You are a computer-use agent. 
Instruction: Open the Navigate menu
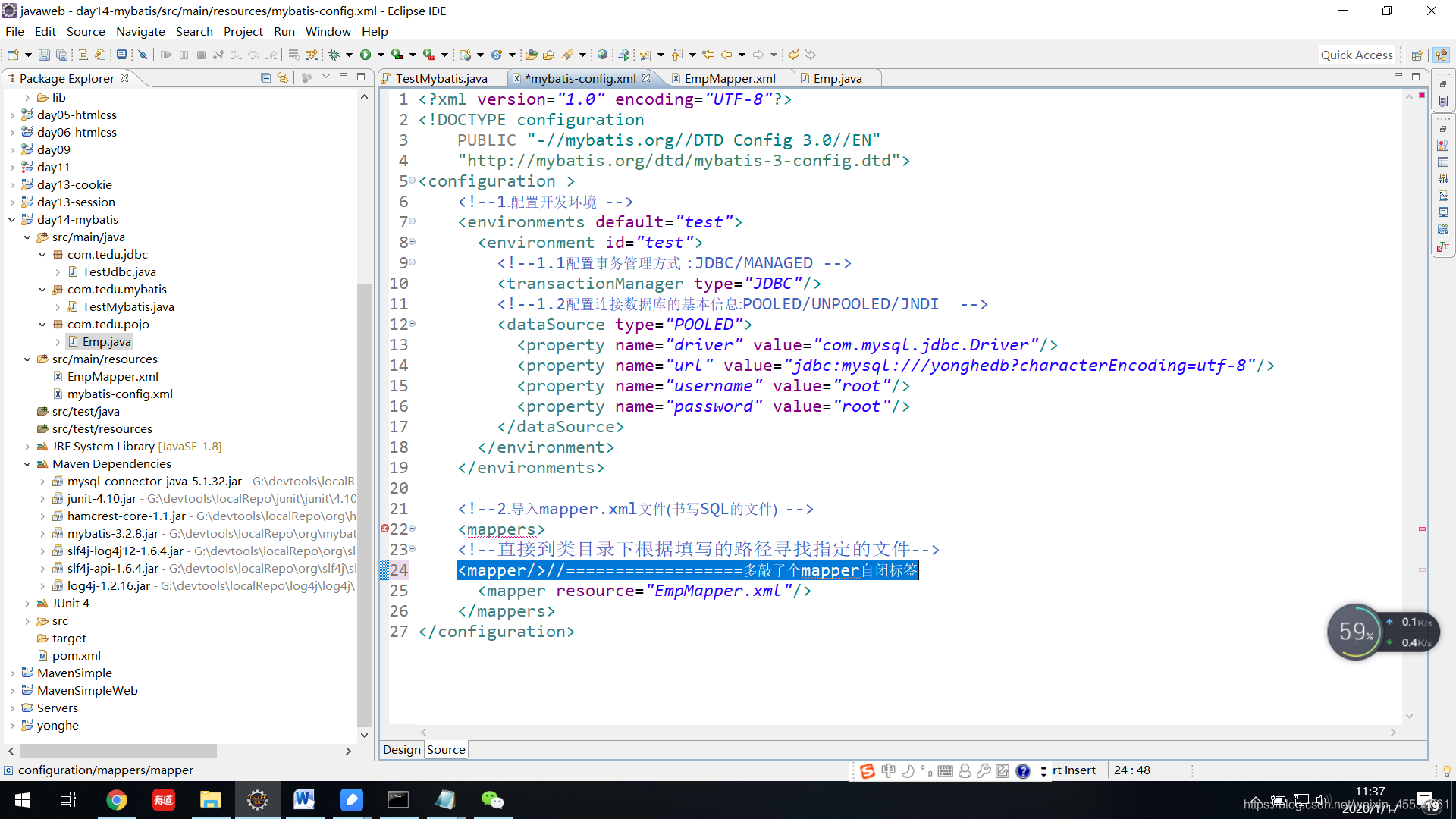coord(140,31)
